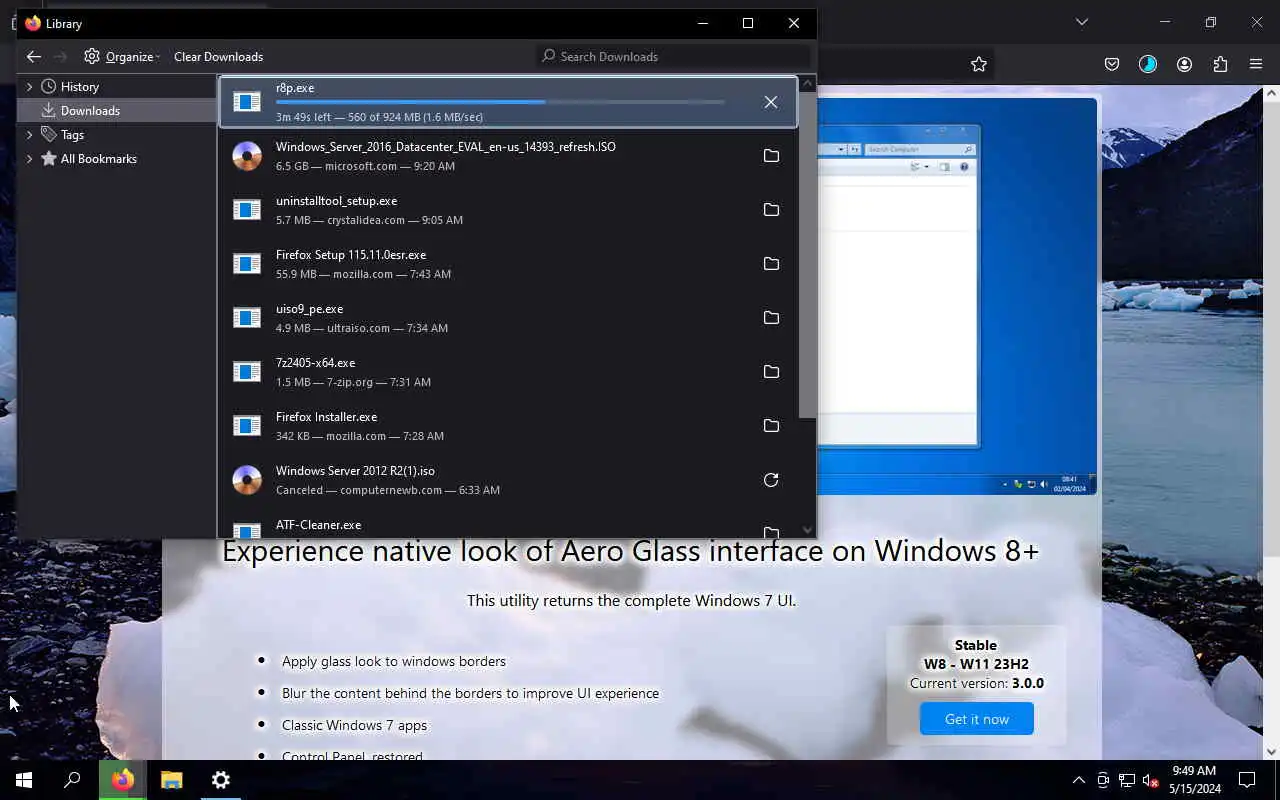This screenshot has width=1280, height=800.
Task: Open Firefox extensions puzzle icon
Action: coord(1220,64)
